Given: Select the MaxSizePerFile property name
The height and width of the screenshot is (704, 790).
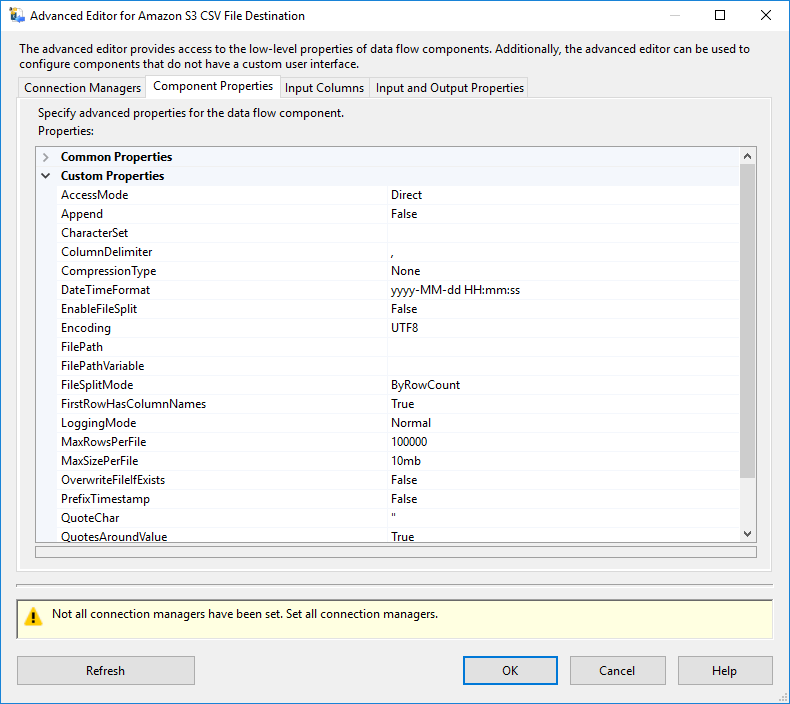Looking at the screenshot, I should [x=99, y=461].
